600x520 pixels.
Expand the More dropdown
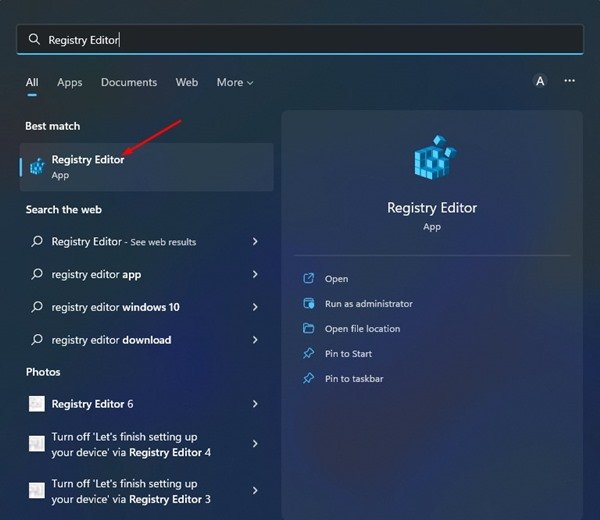[x=235, y=82]
